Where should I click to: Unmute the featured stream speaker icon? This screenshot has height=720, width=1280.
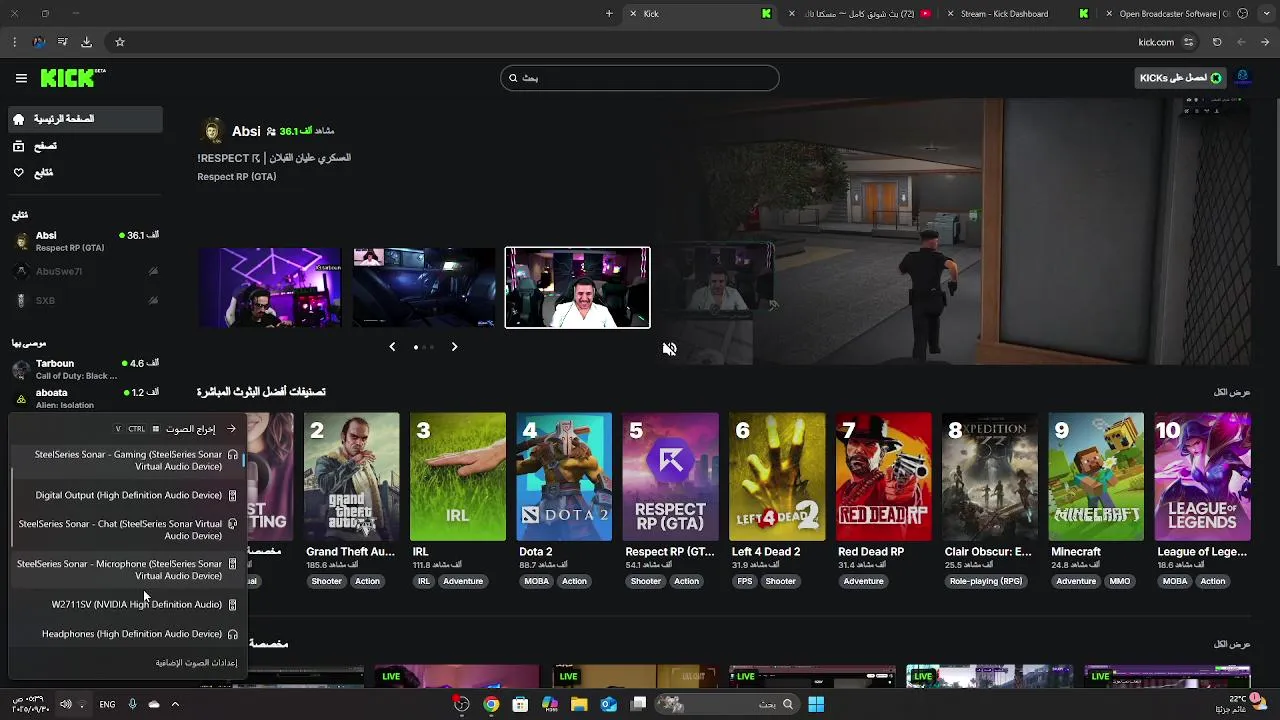pos(669,349)
